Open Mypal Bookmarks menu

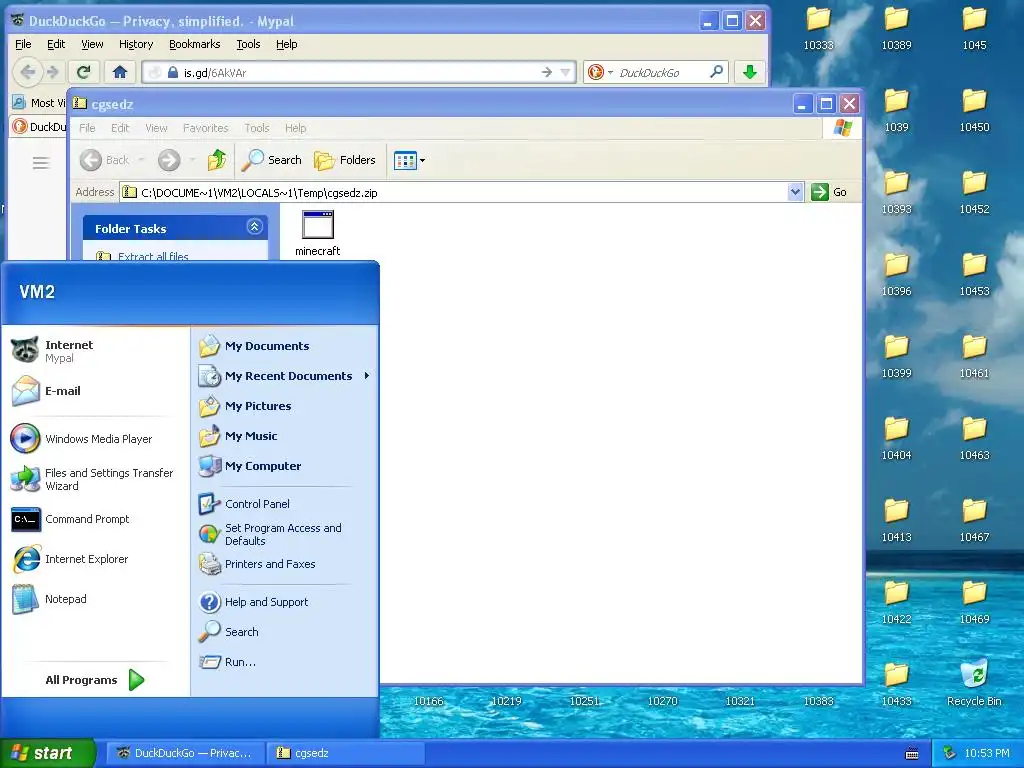pos(195,44)
